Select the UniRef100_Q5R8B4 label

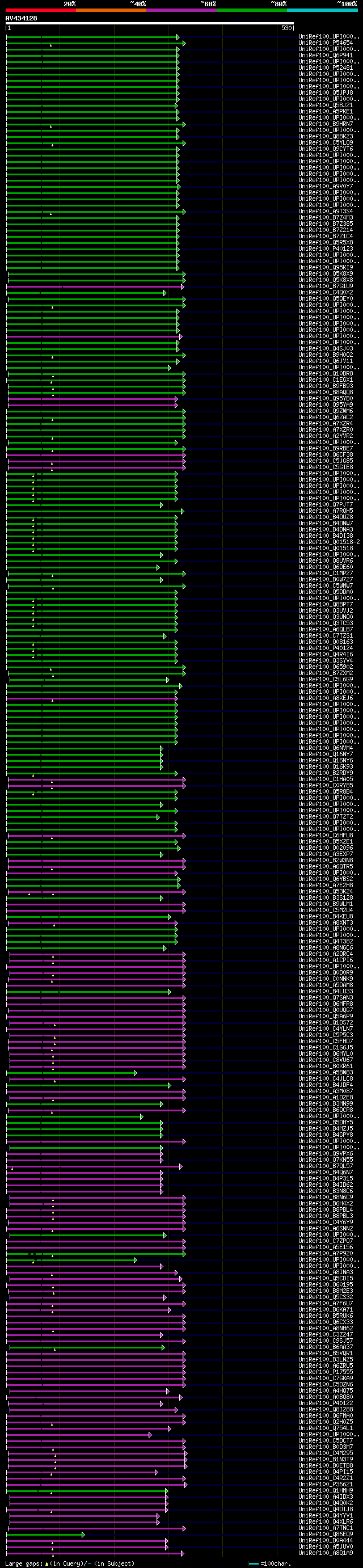click(x=326, y=792)
